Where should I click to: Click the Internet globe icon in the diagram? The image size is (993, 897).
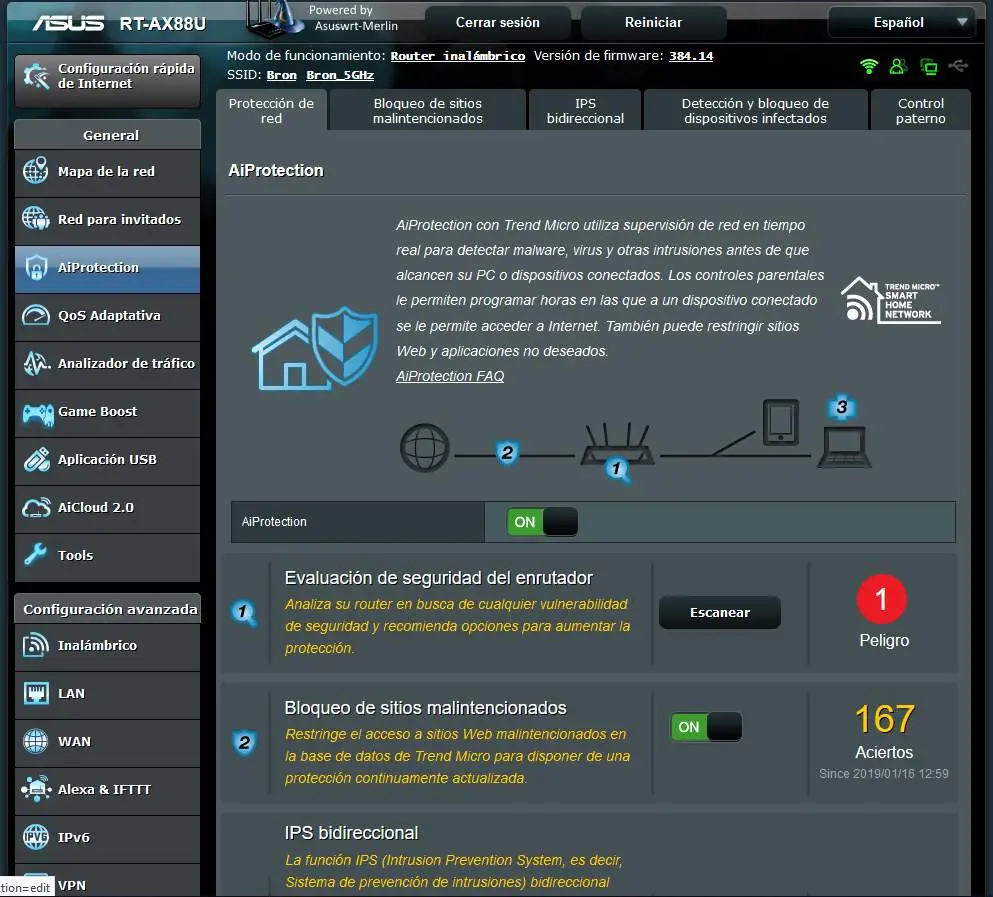(x=425, y=447)
